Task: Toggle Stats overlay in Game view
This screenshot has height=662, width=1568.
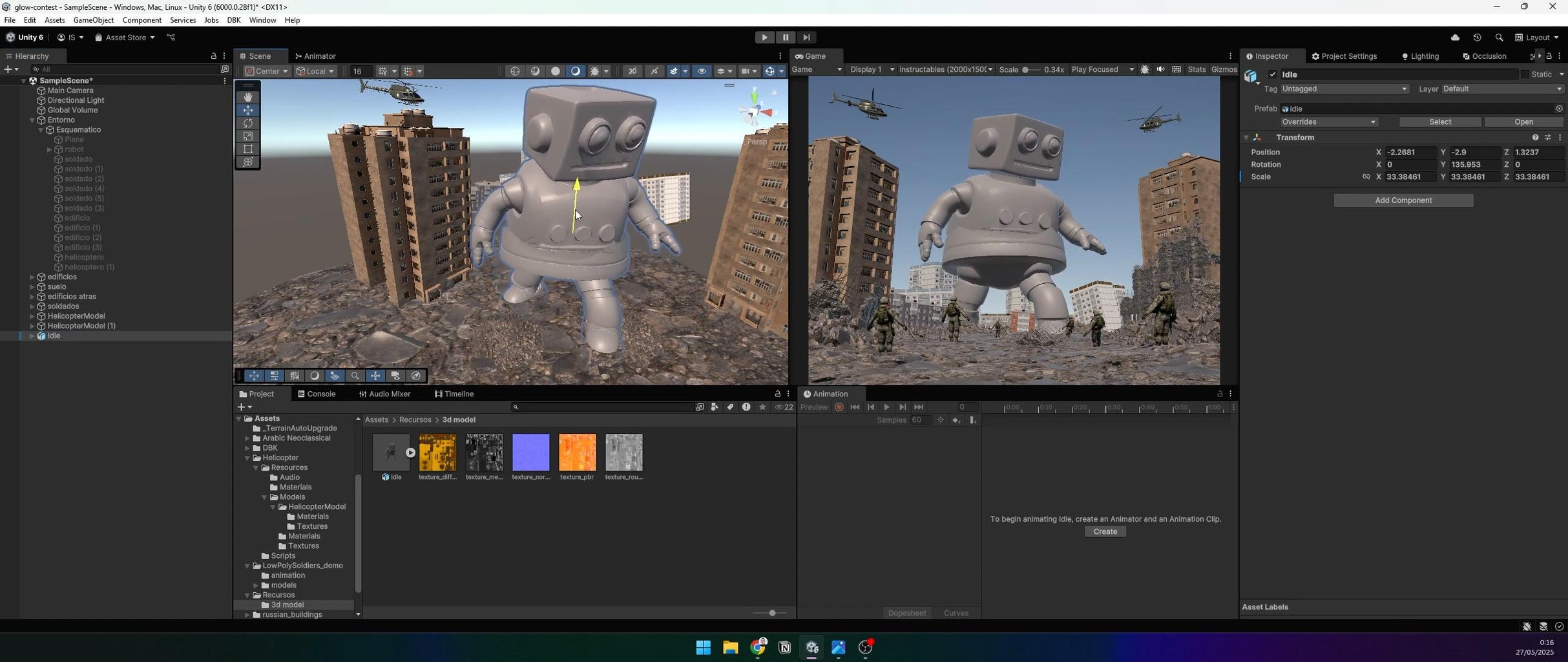Action: pyautogui.click(x=1197, y=69)
